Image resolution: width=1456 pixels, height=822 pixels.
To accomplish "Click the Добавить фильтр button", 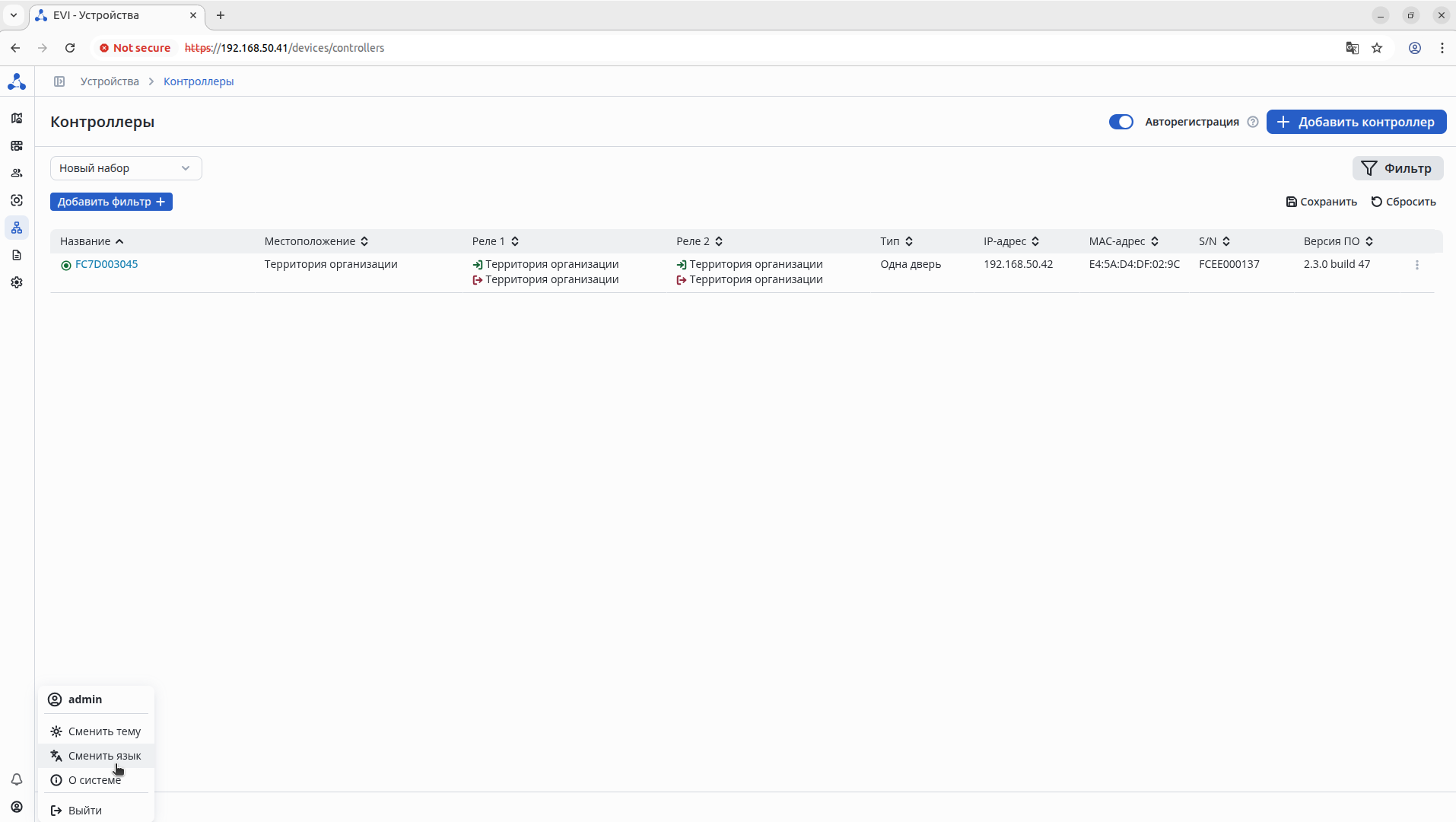I will 111,202.
